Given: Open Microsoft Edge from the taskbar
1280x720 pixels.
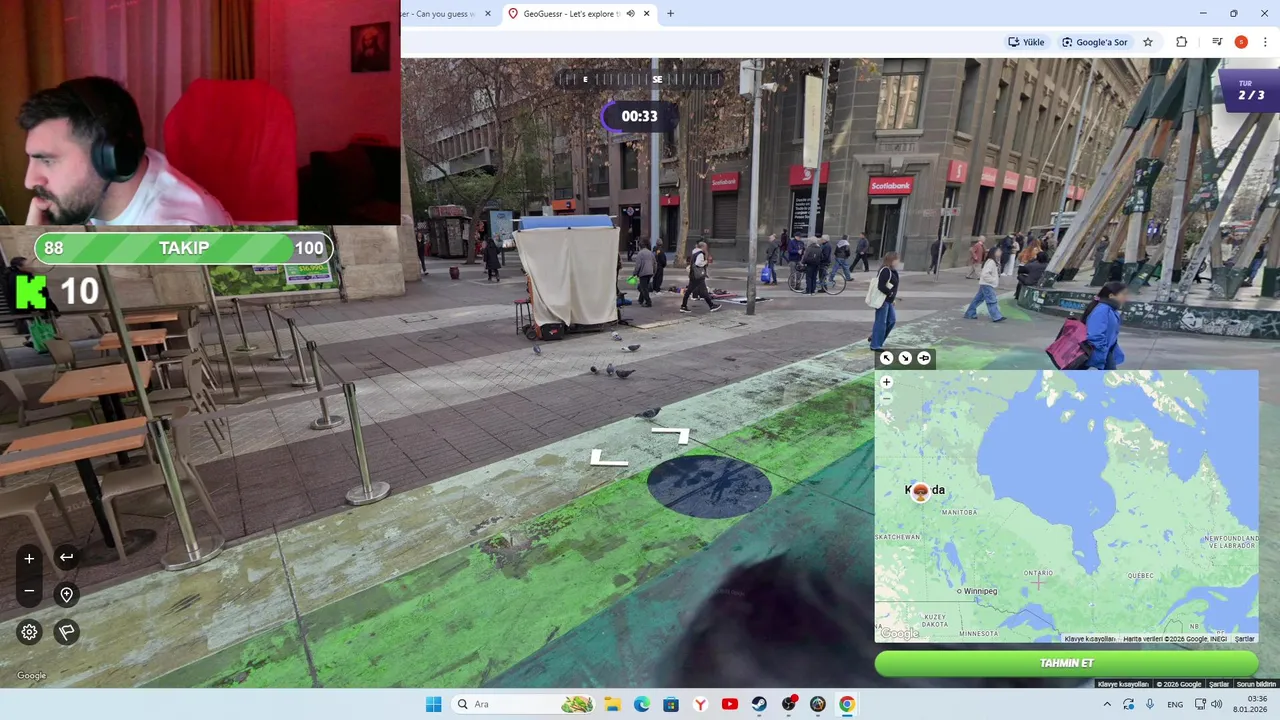Looking at the screenshot, I should [x=641, y=704].
